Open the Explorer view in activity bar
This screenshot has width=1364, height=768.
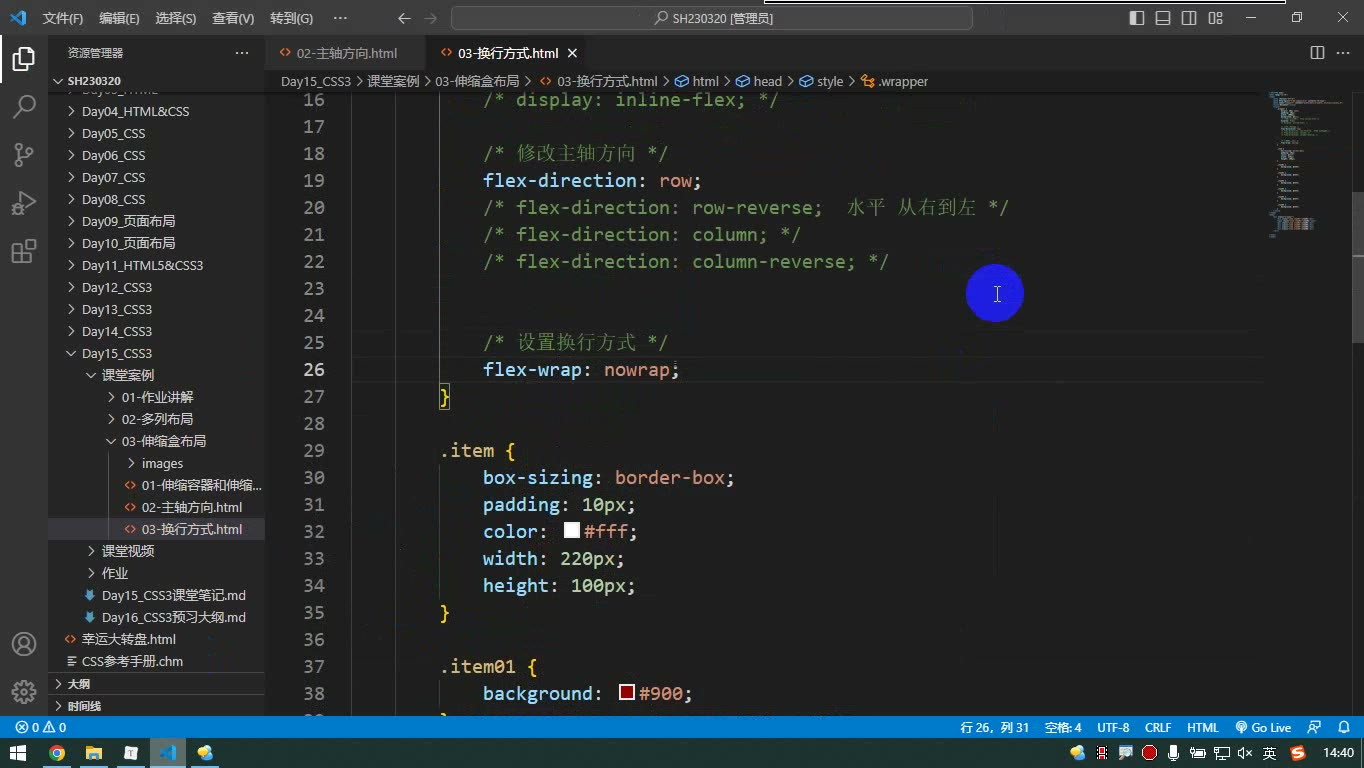(24, 59)
